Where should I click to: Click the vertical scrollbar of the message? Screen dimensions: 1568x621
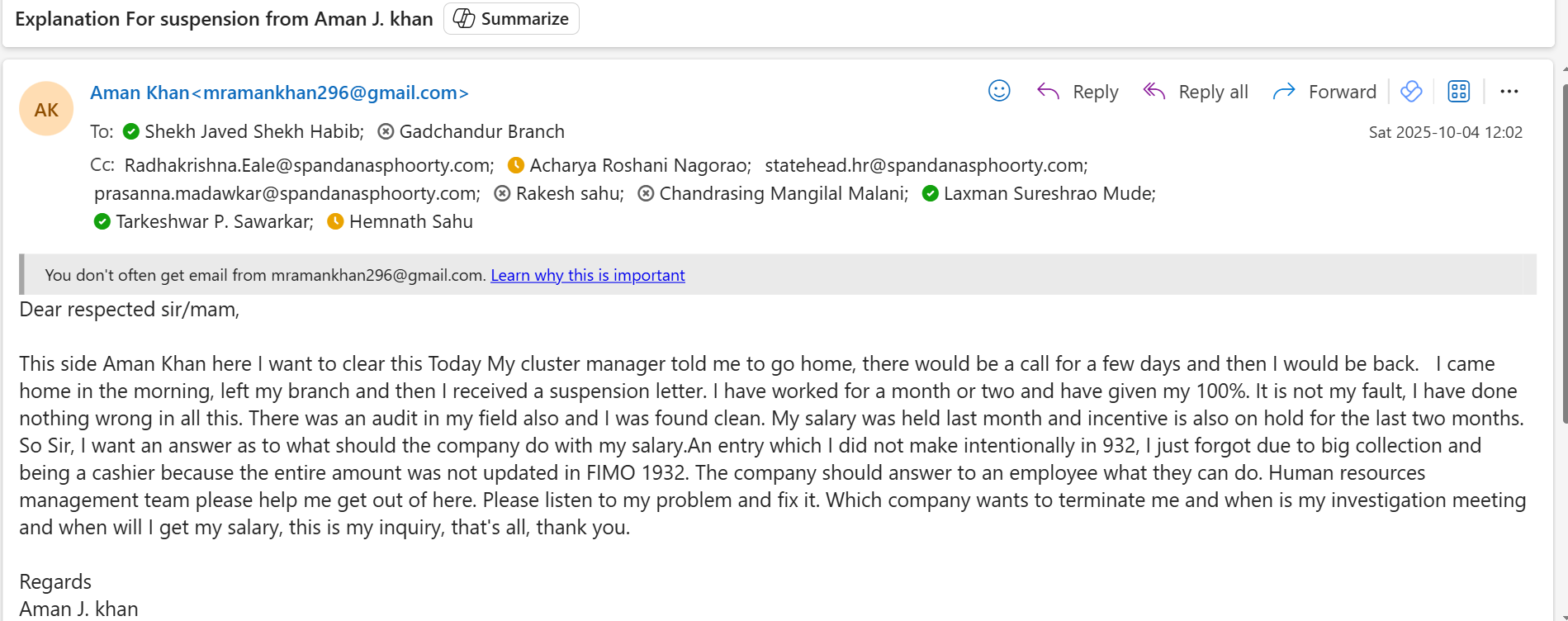click(1563, 248)
